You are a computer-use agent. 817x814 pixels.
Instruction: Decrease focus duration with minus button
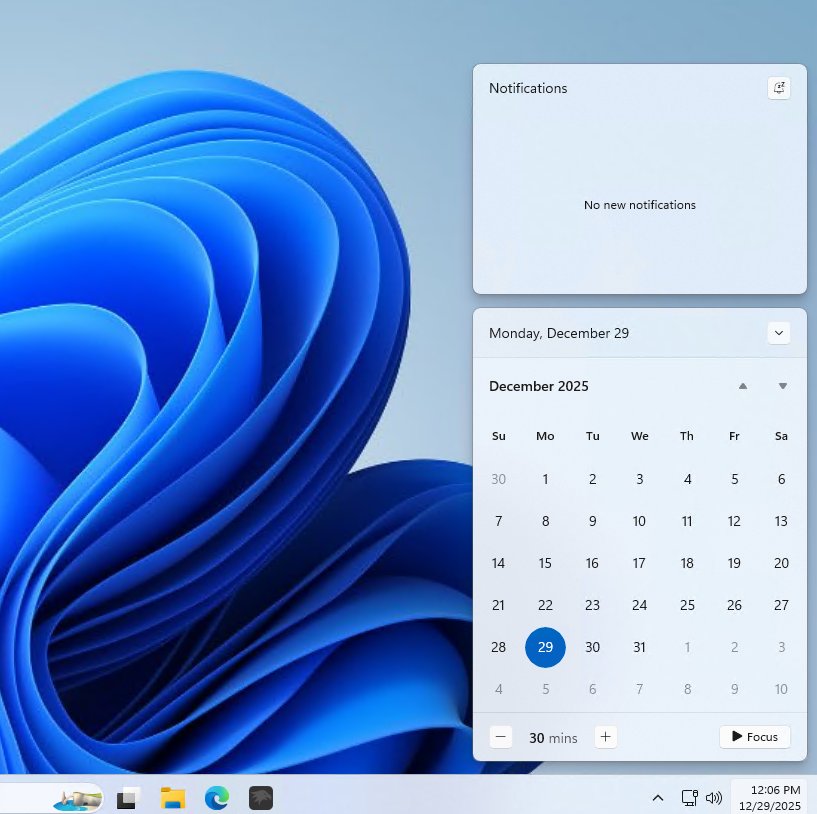click(x=502, y=737)
